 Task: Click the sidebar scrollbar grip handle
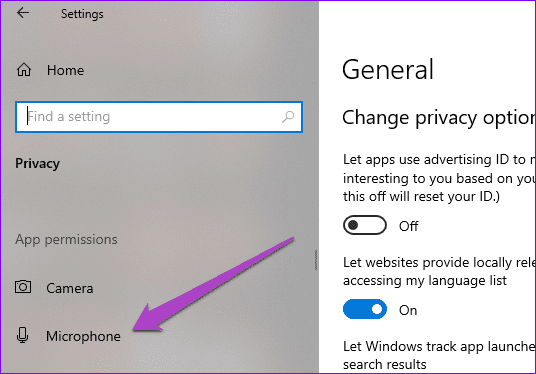click(x=316, y=260)
